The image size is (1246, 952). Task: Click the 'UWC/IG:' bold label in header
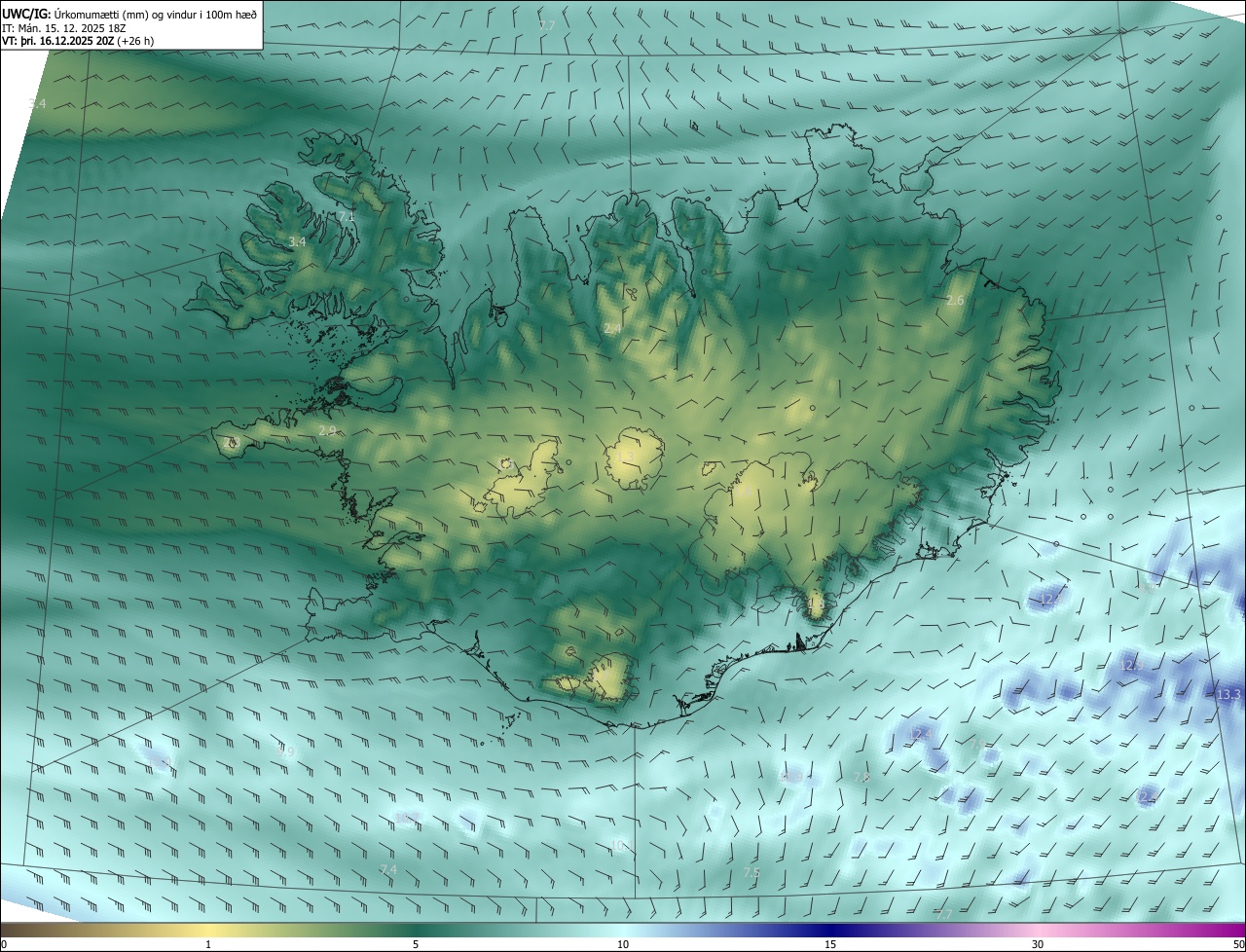tap(26, 13)
